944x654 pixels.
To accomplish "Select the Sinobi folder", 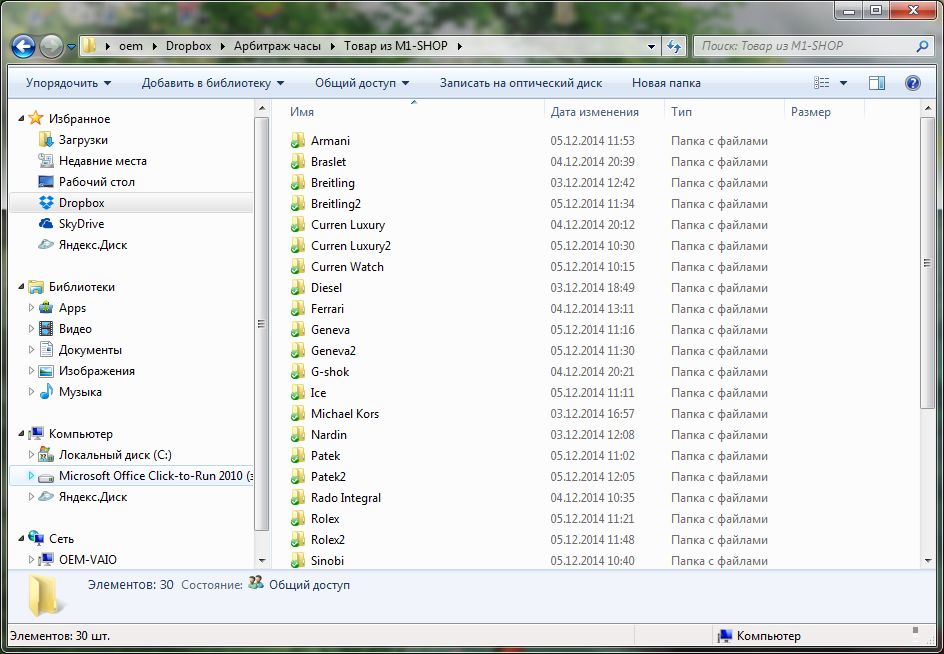I will point(327,561).
